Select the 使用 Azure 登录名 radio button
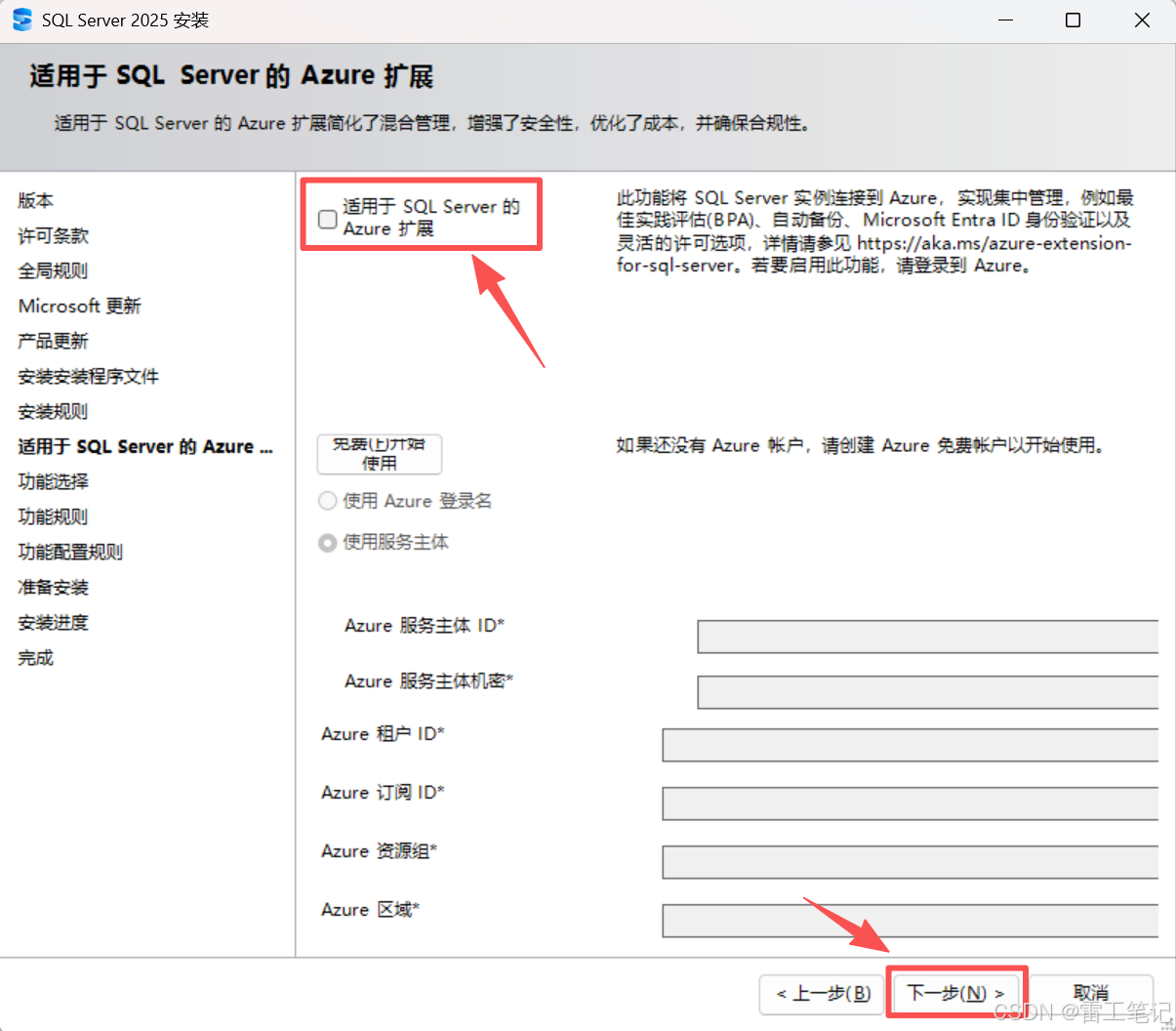 [328, 501]
